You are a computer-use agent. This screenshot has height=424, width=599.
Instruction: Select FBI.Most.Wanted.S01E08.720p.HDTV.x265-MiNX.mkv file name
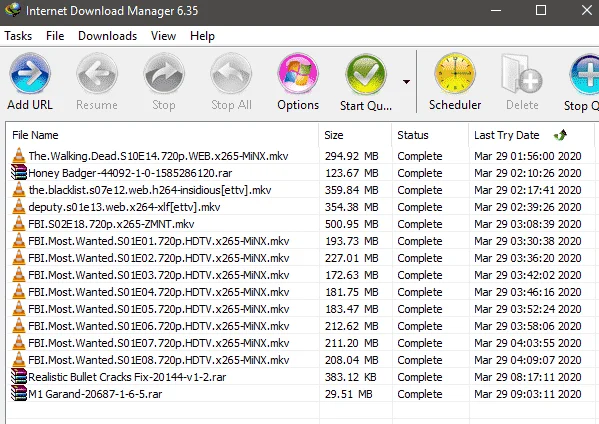pyautogui.click(x=159, y=360)
